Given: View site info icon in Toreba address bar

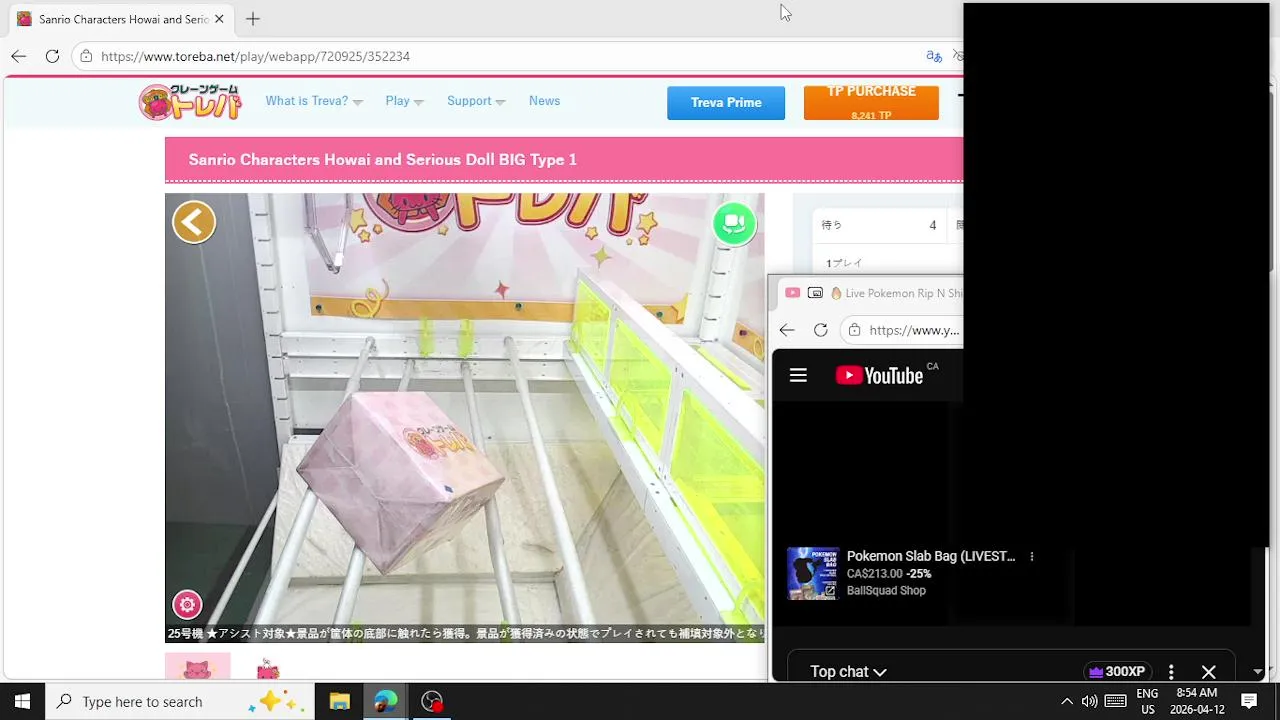Looking at the screenshot, I should tap(87, 56).
